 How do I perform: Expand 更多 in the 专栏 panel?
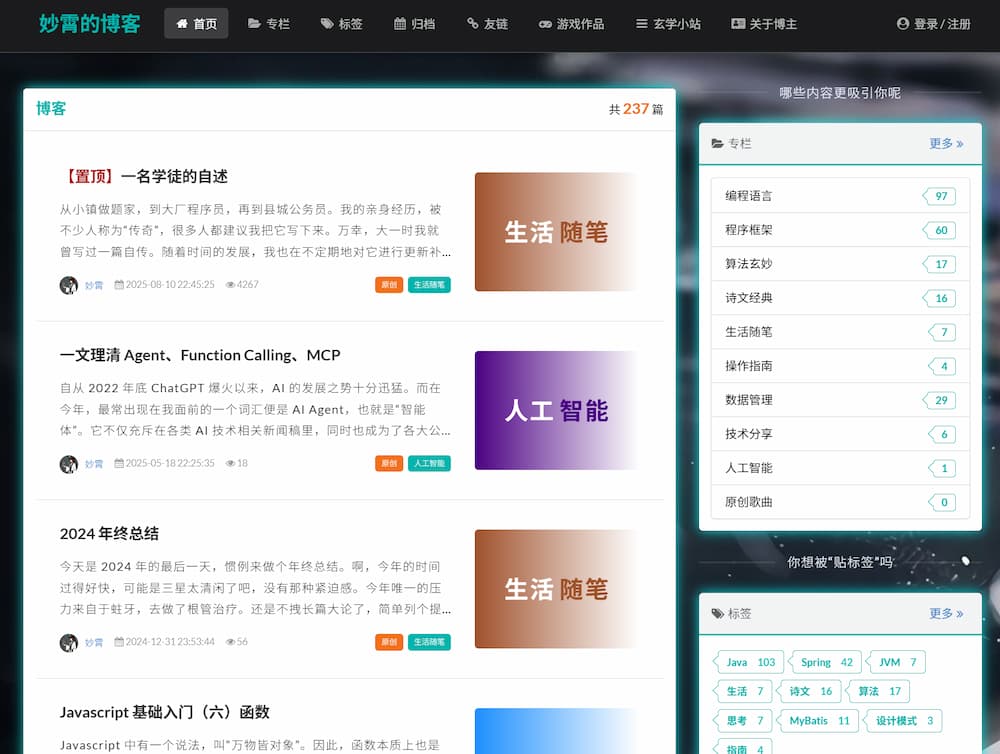(946, 143)
